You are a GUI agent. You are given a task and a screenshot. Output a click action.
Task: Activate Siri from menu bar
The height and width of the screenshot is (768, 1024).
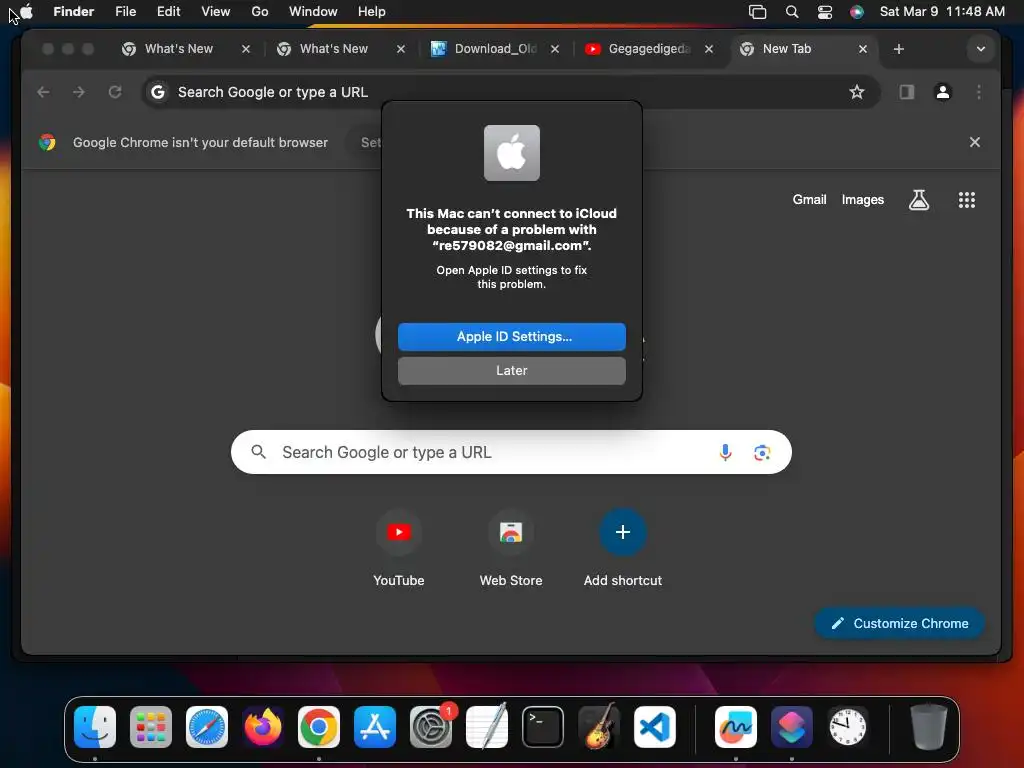click(x=857, y=12)
